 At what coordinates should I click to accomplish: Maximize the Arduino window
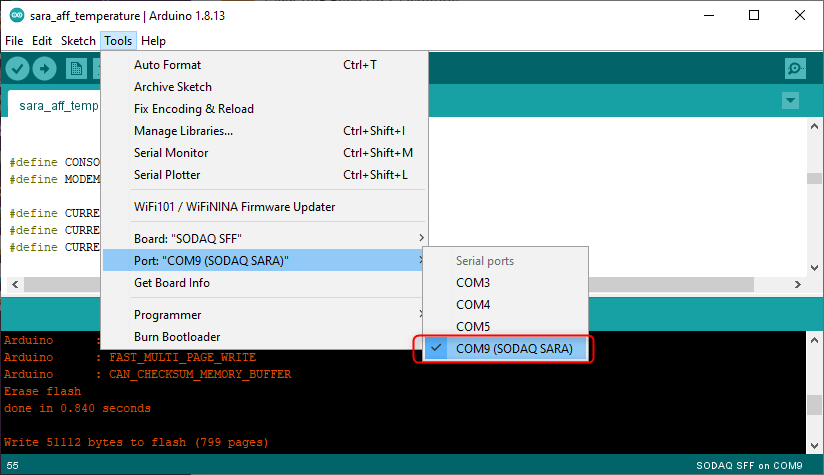pos(754,15)
